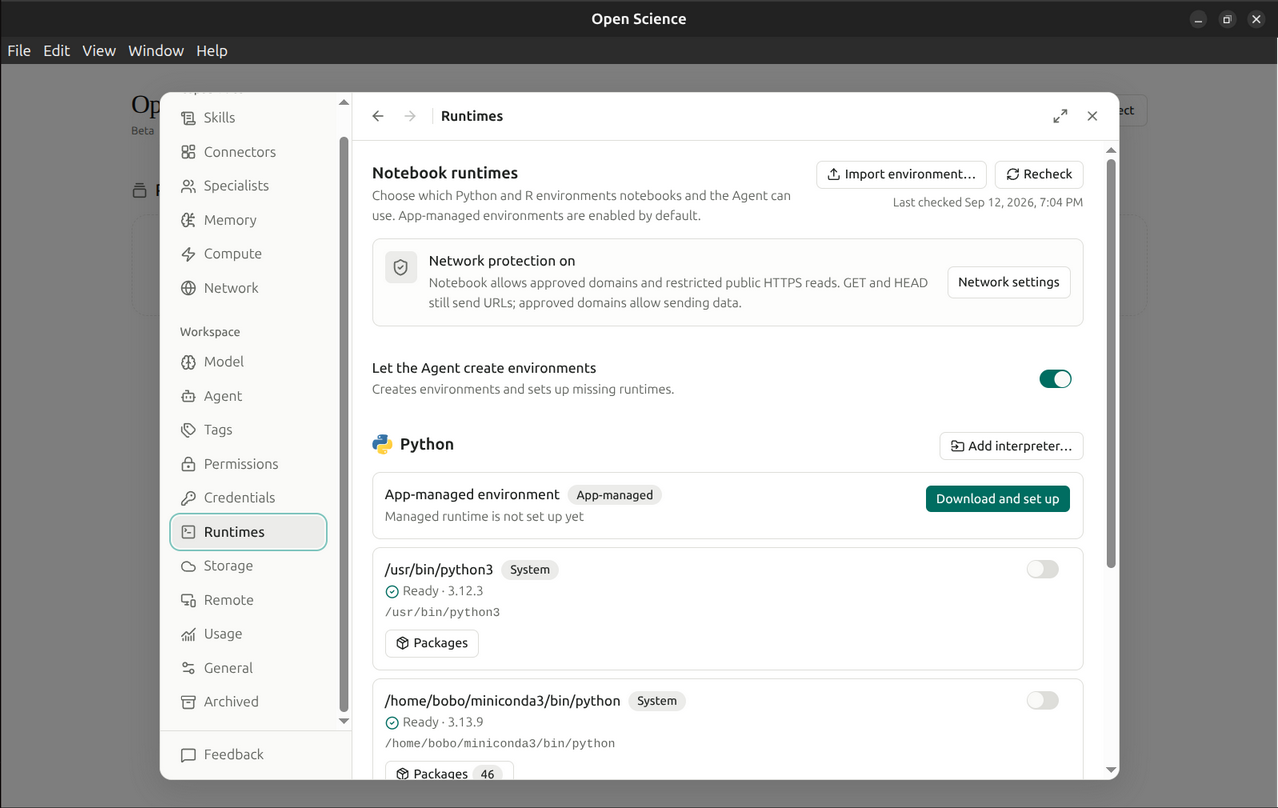
Task: Click the Python logo icon
Action: pos(382,444)
